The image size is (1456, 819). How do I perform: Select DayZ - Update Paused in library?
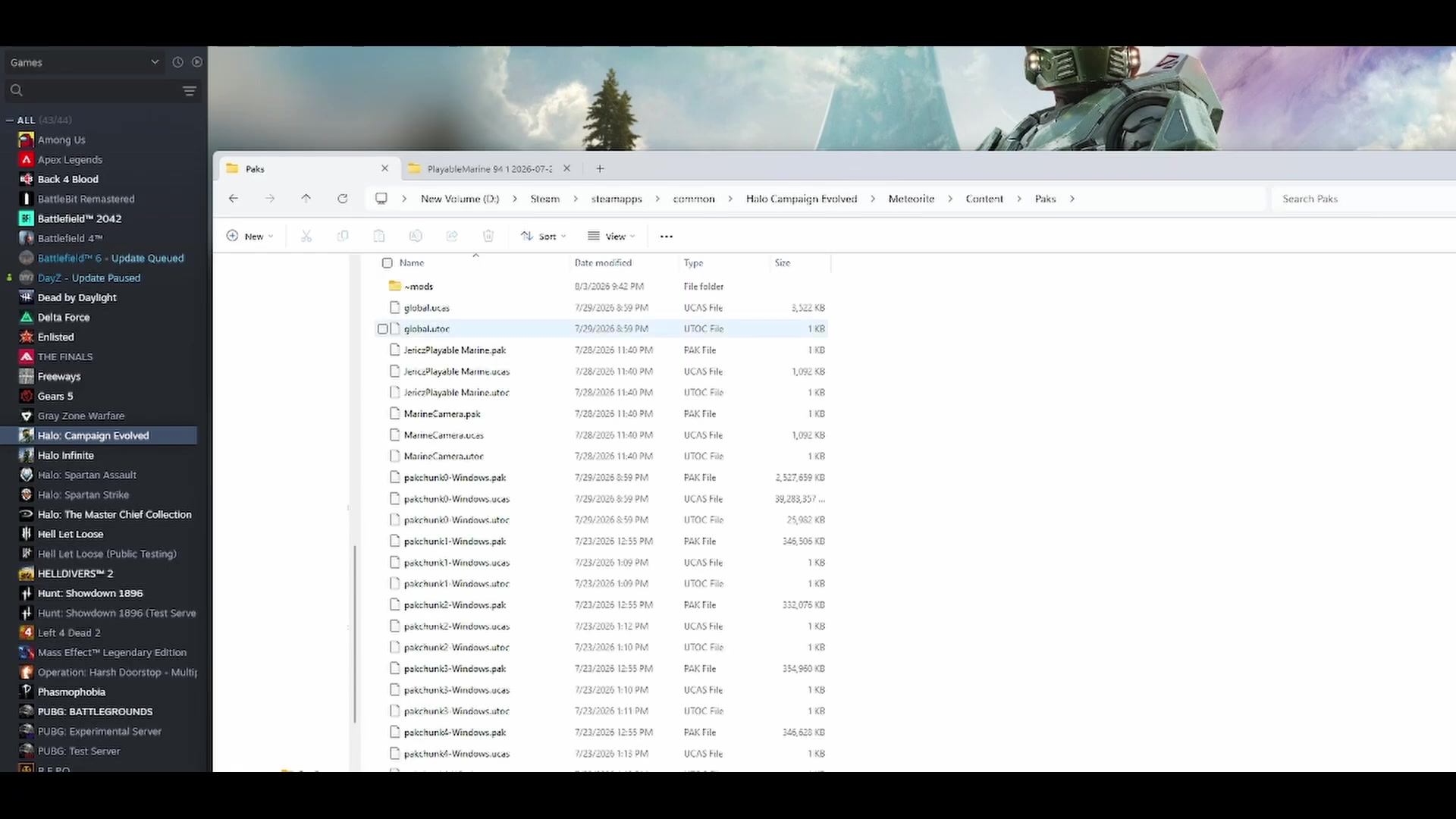point(89,278)
